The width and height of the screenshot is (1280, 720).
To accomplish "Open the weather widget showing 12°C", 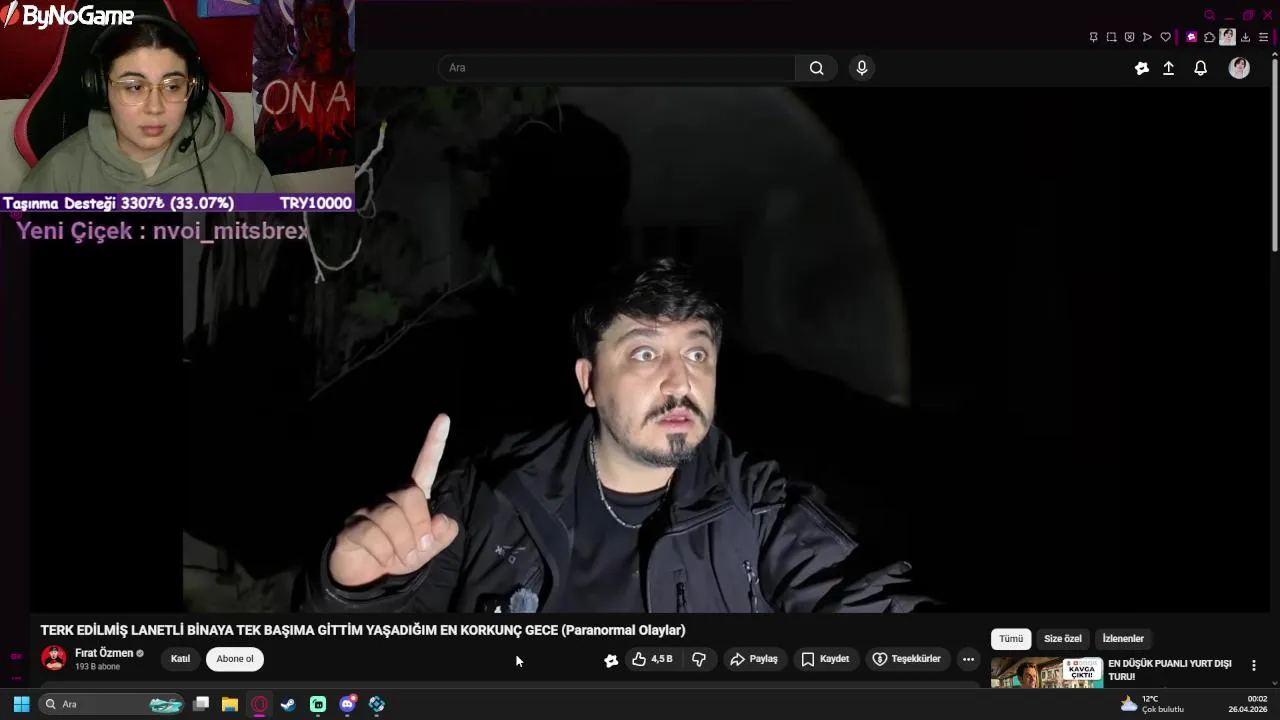I will click(x=1152, y=704).
